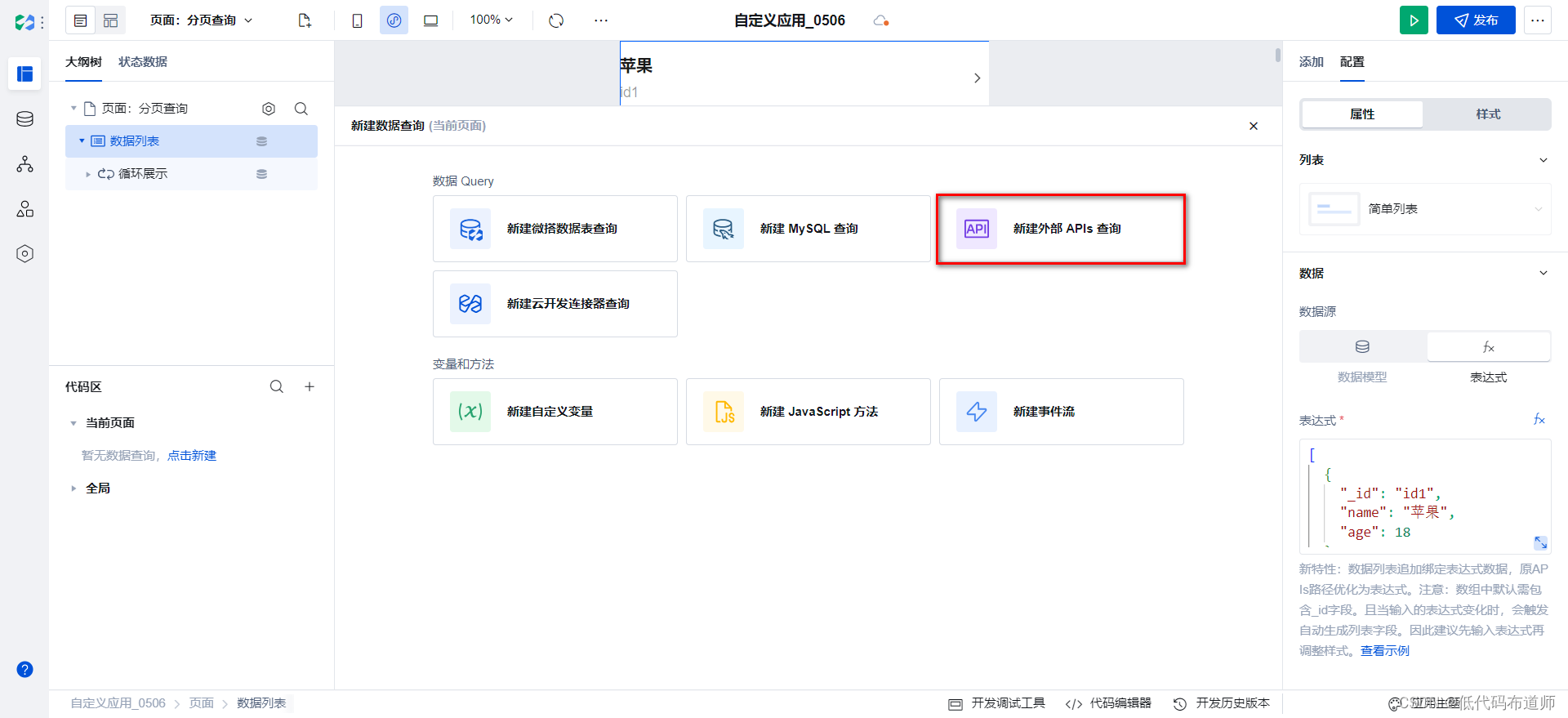Click the 发布 publish button
1568x718 pixels.
(x=1476, y=20)
